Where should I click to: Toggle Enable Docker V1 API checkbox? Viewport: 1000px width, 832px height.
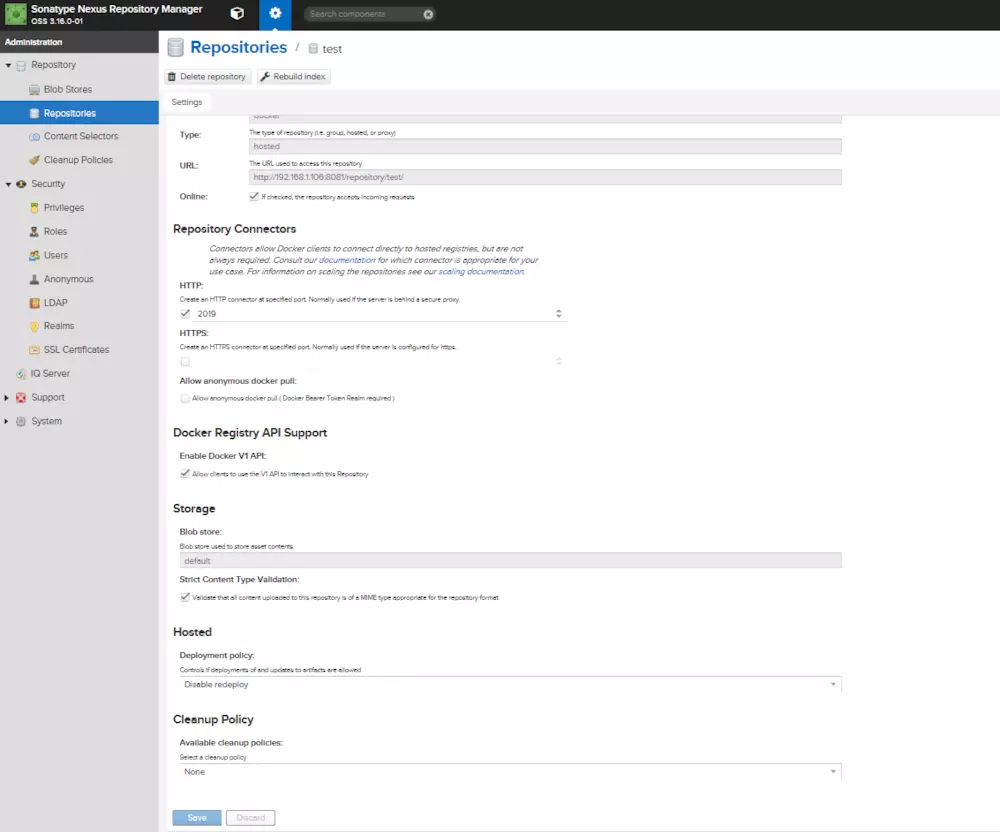[x=185, y=474]
